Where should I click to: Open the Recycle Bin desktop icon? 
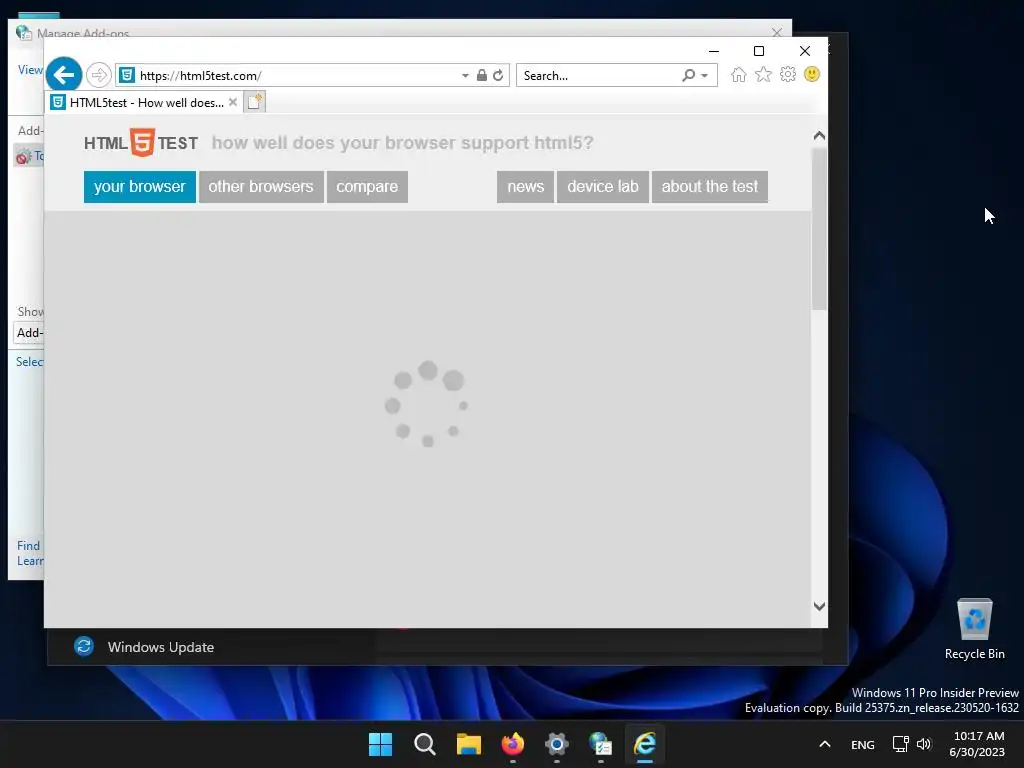pos(974,628)
